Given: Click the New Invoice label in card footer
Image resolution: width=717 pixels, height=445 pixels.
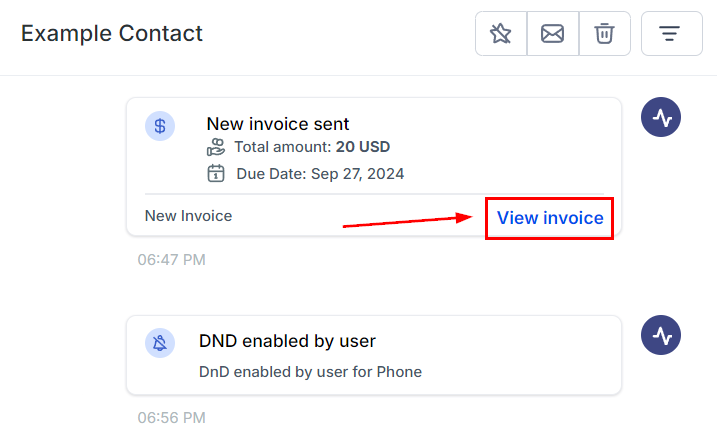Looking at the screenshot, I should coord(188,215).
